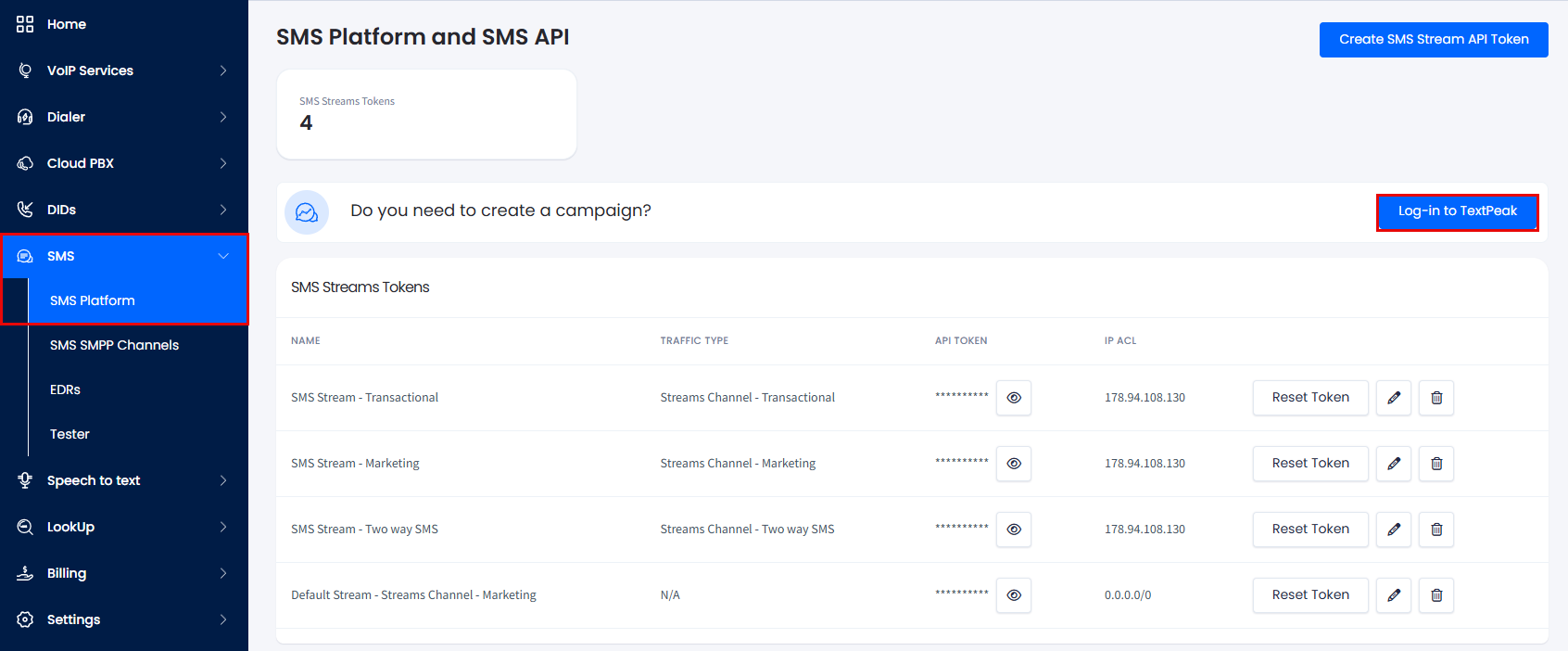Expand the LookUp chevron
The width and height of the screenshot is (1568, 651).
[223, 527]
